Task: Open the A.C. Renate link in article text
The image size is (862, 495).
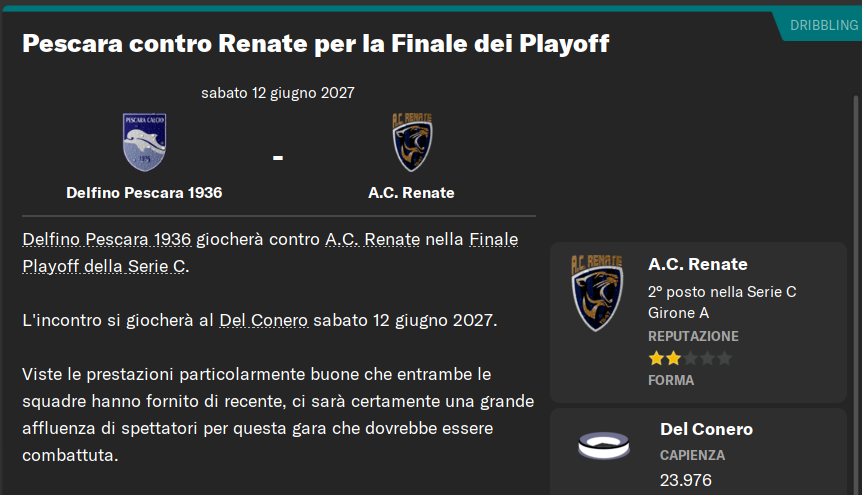Action: click(373, 239)
